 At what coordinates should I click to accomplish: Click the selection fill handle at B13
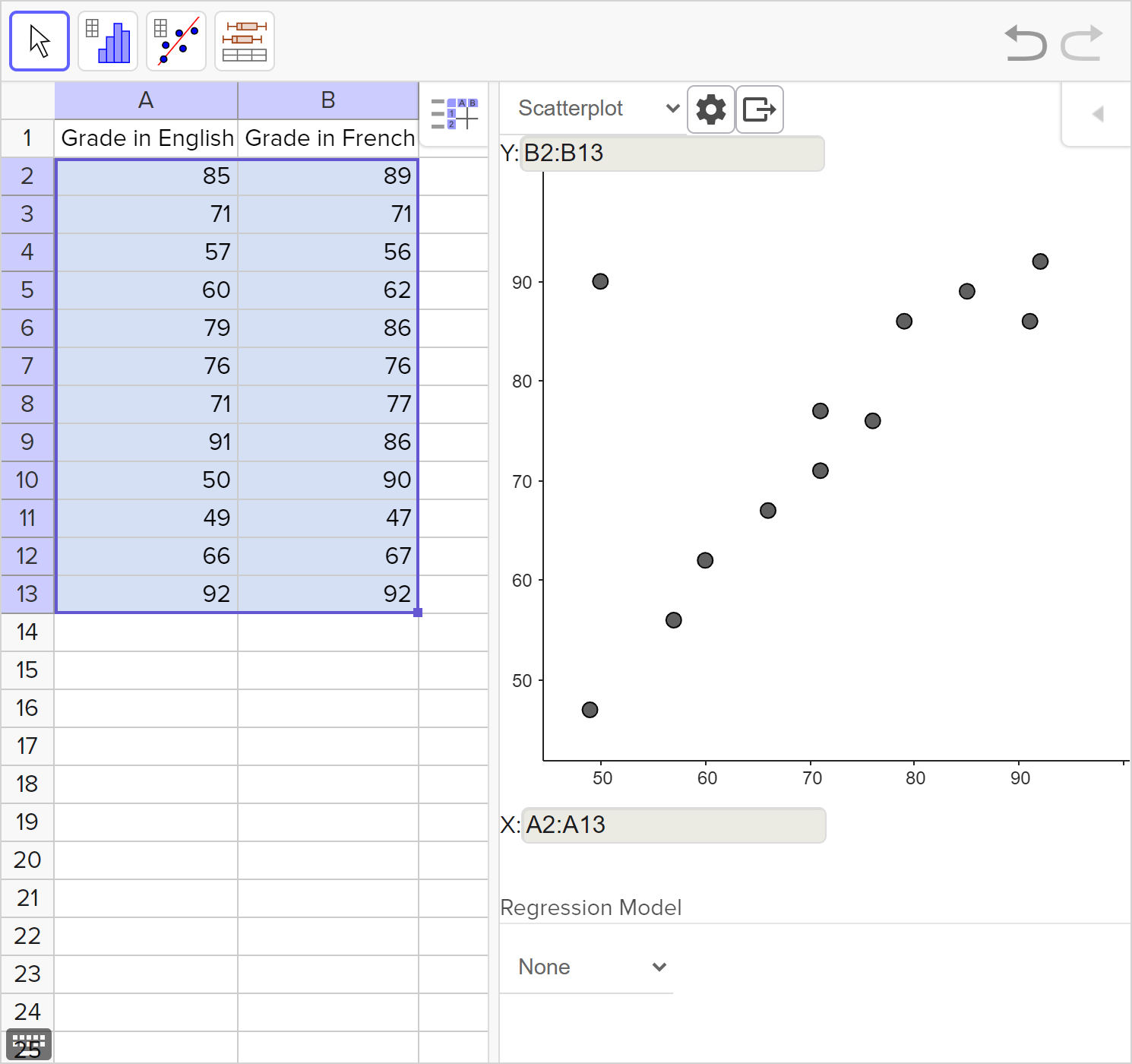[418, 613]
